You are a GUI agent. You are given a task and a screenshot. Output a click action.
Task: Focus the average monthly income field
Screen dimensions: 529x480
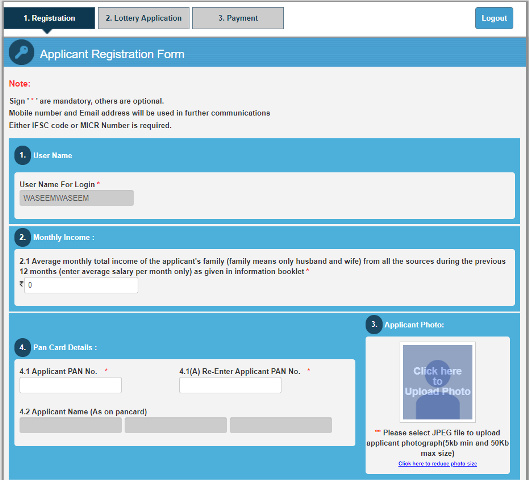[81, 285]
